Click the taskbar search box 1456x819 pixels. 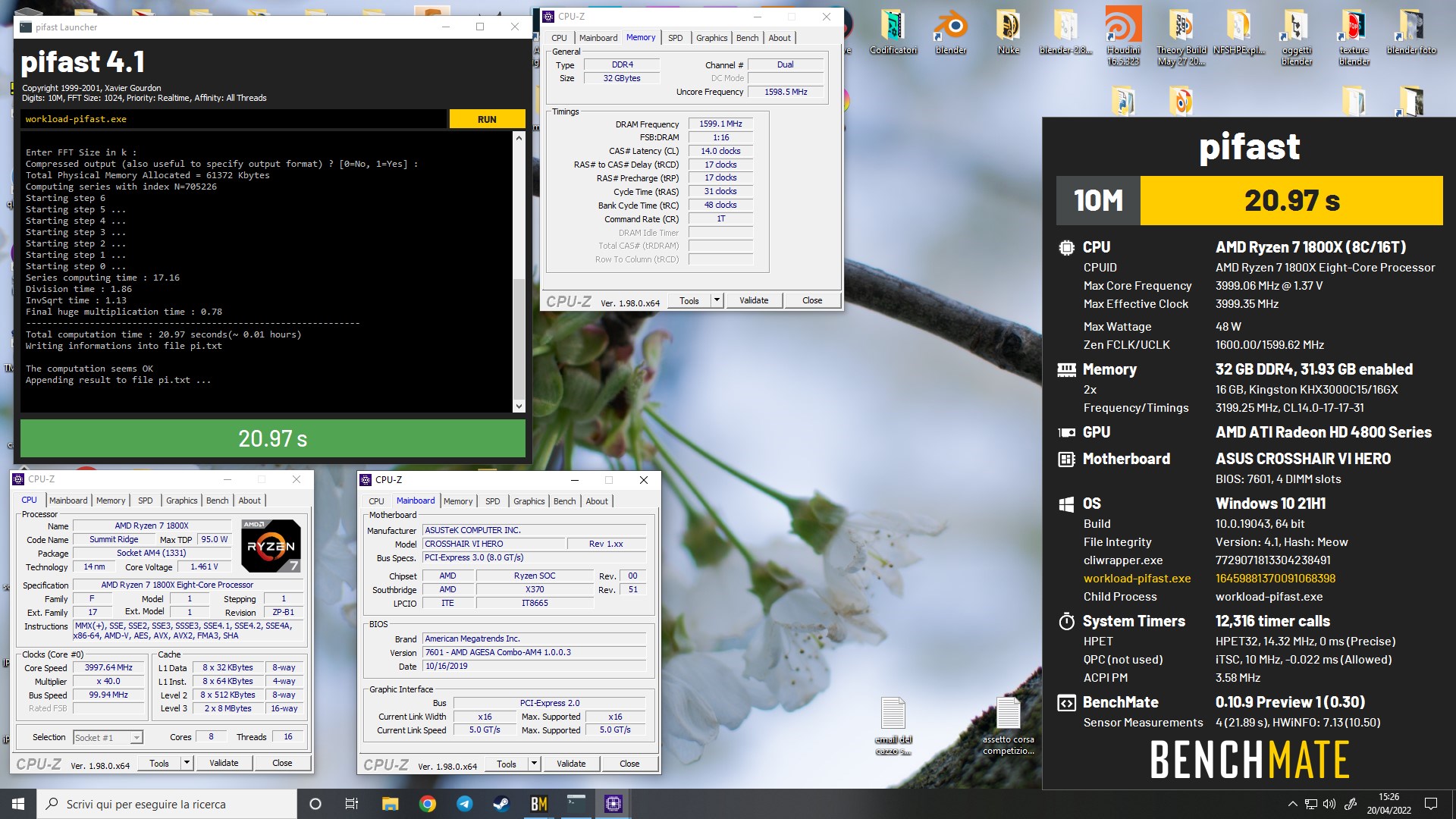(167, 804)
